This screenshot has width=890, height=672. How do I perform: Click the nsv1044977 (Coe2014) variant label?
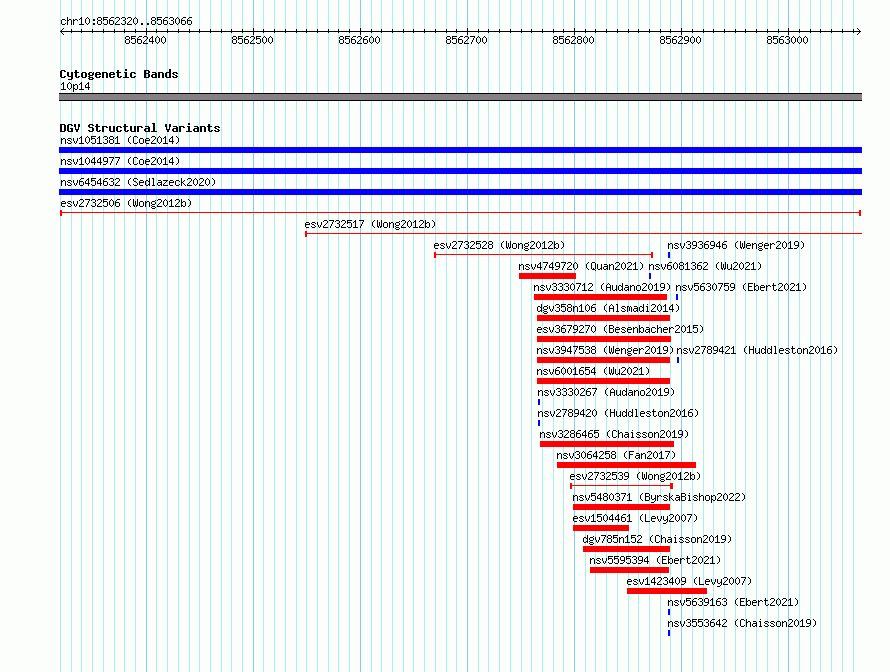tap(120, 161)
